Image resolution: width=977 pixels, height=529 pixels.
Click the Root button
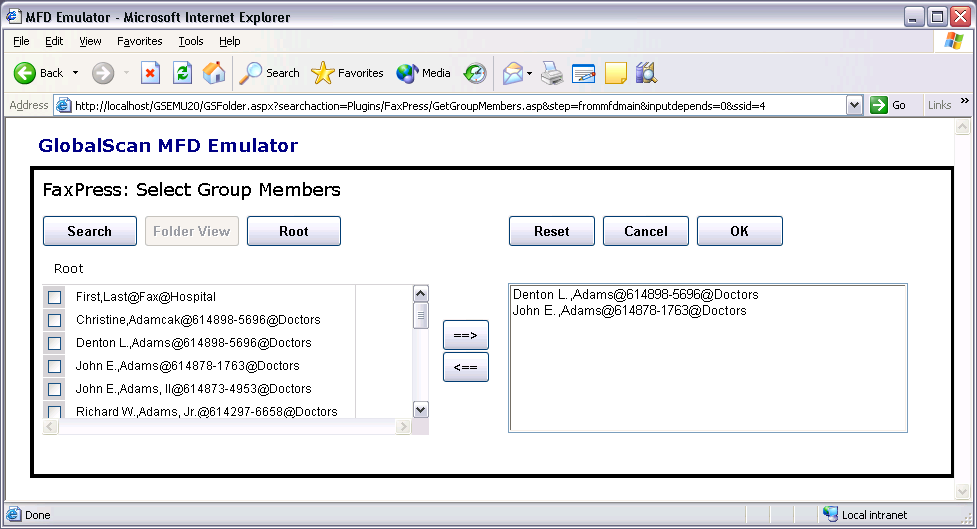pos(293,231)
